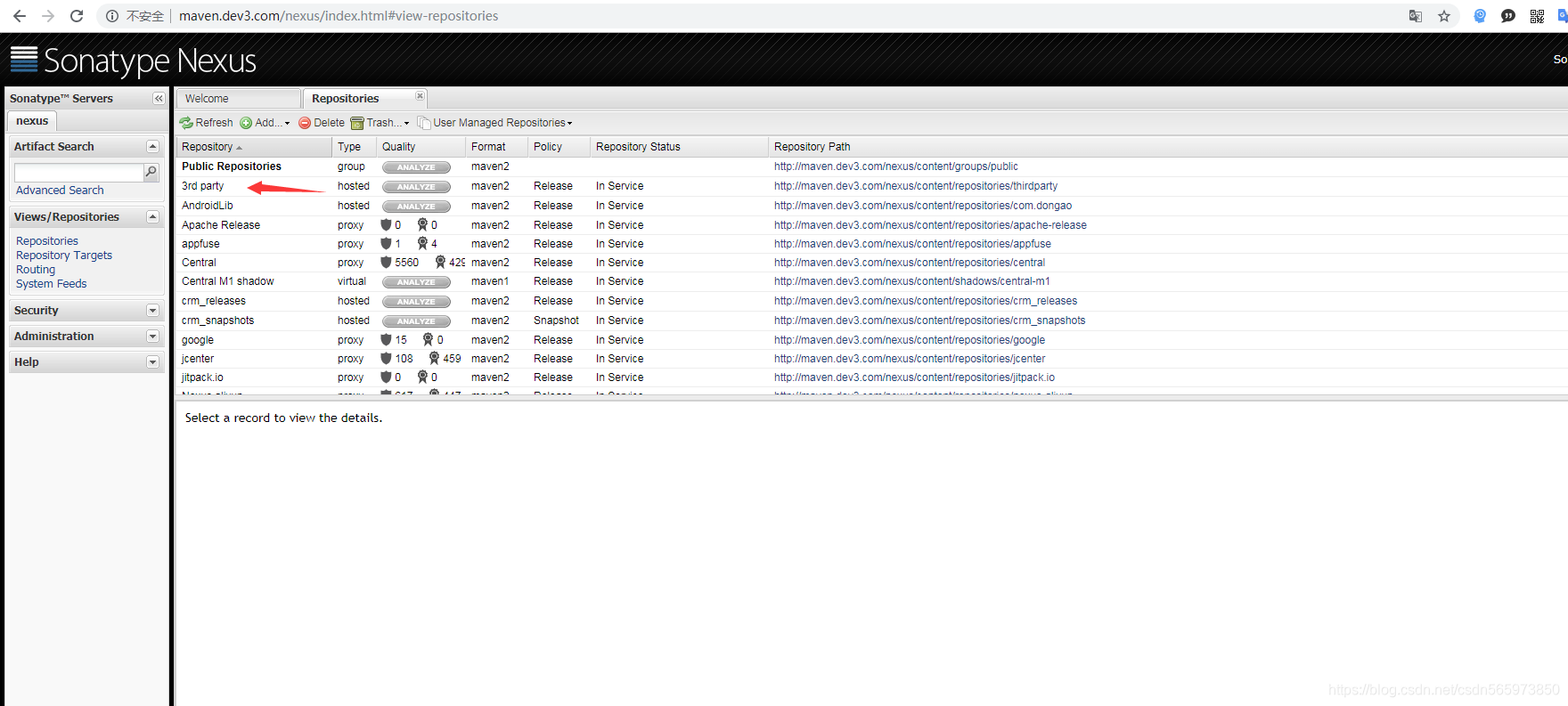The height and width of the screenshot is (706, 1568).
Task: Click the browser address bar URL
Action: tap(339, 16)
